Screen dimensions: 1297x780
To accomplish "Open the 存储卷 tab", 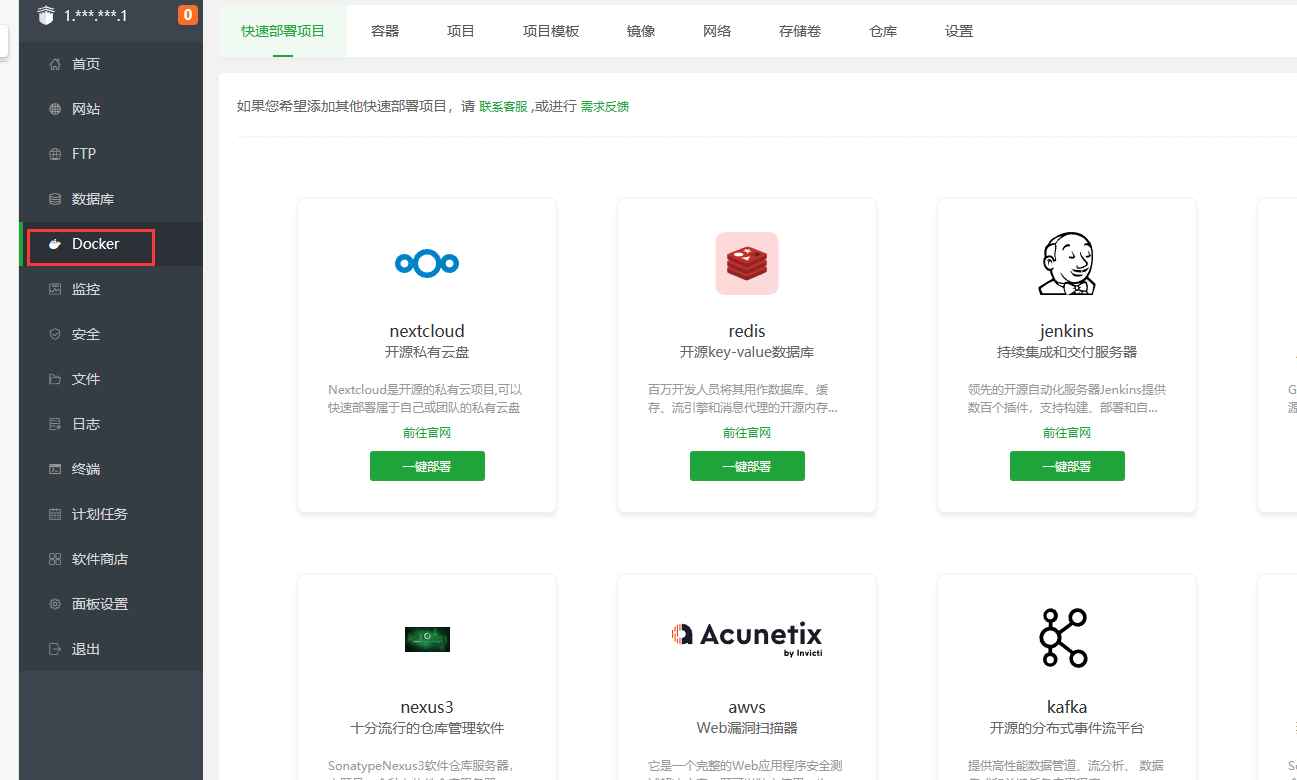I will 800,31.
